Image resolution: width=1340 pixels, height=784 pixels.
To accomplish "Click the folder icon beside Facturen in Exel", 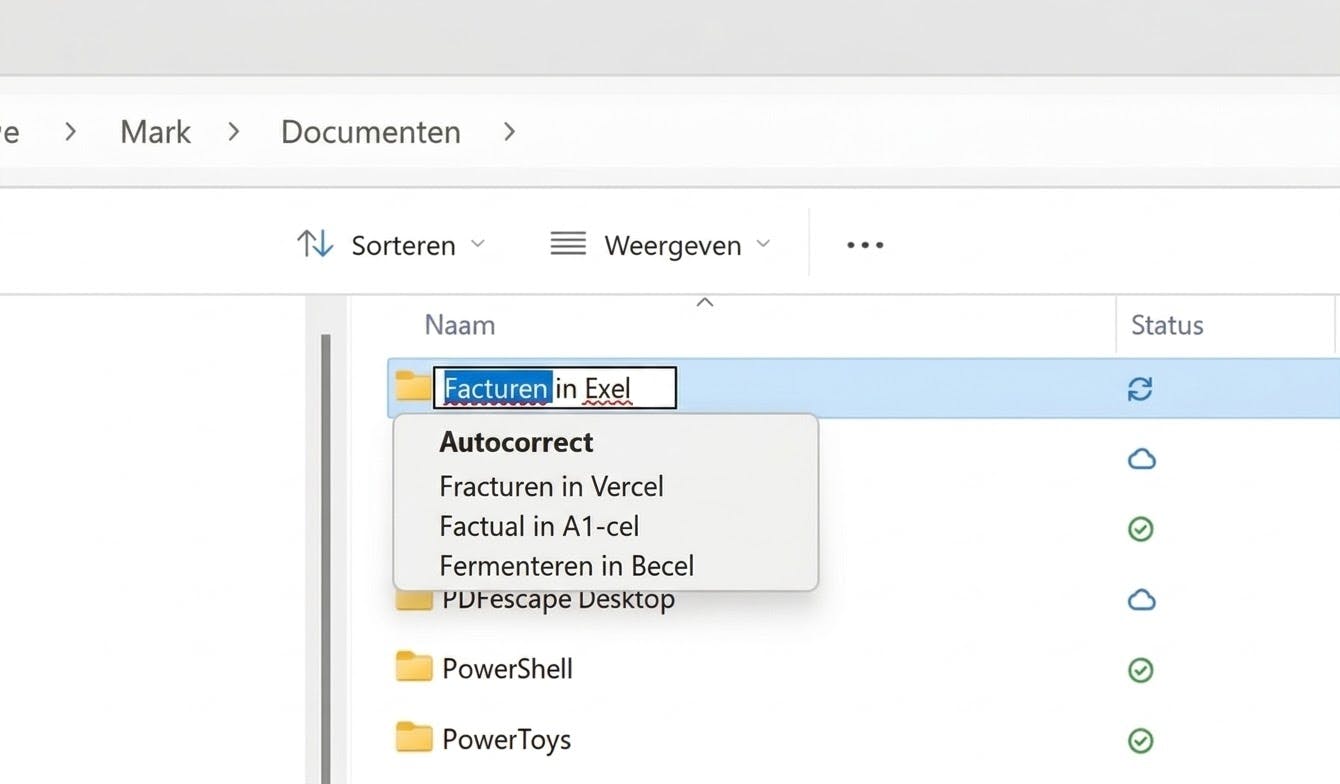I will pos(413,387).
